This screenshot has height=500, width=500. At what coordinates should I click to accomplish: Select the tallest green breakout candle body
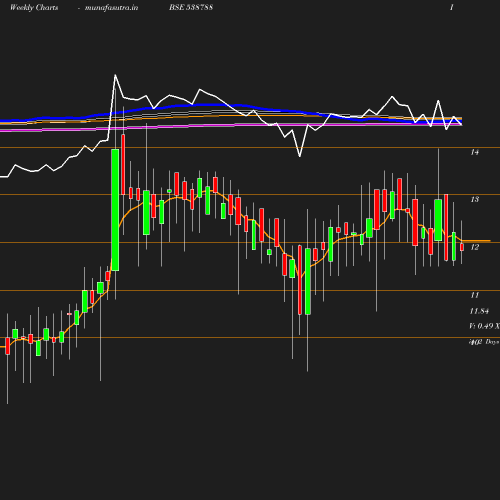pos(115,210)
